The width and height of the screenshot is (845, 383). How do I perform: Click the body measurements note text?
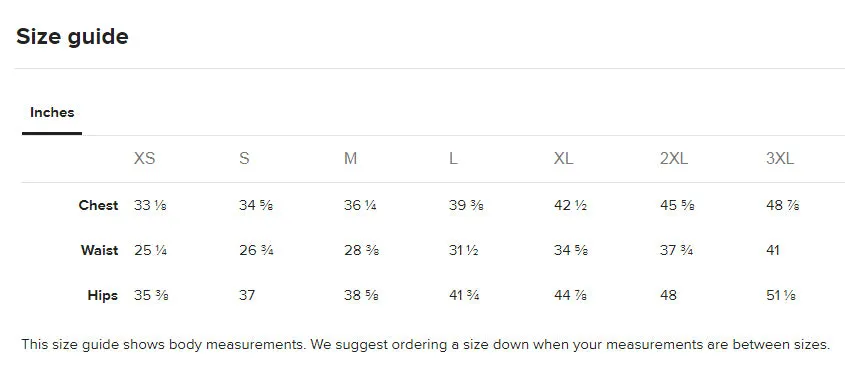[x=425, y=344]
